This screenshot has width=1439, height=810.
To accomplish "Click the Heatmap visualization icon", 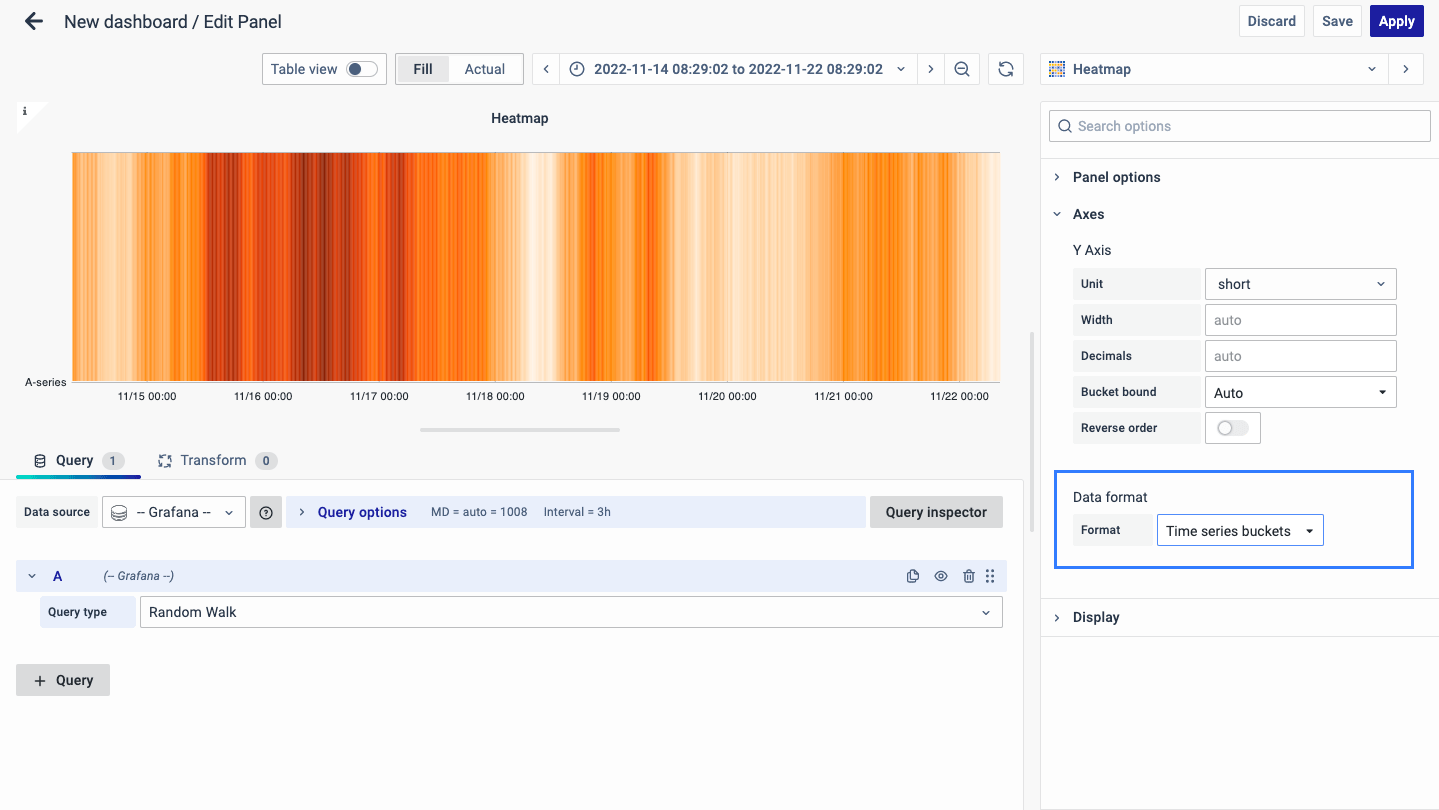I will click(x=1057, y=69).
